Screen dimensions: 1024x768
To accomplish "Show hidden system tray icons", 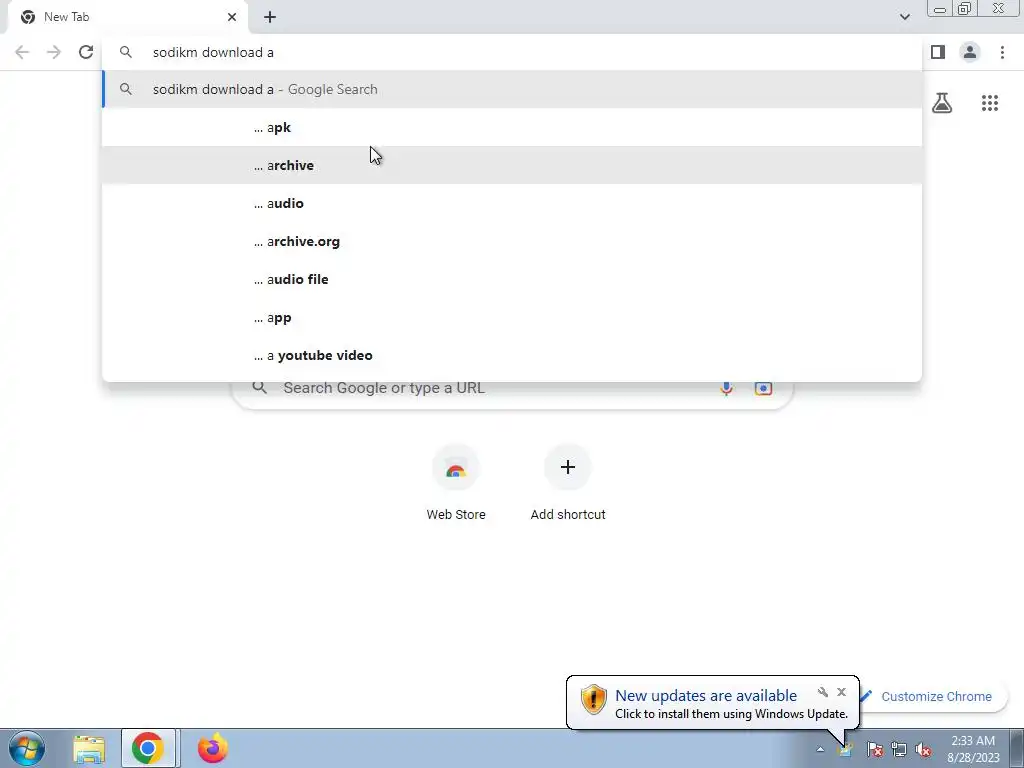I will pyautogui.click(x=820, y=750).
